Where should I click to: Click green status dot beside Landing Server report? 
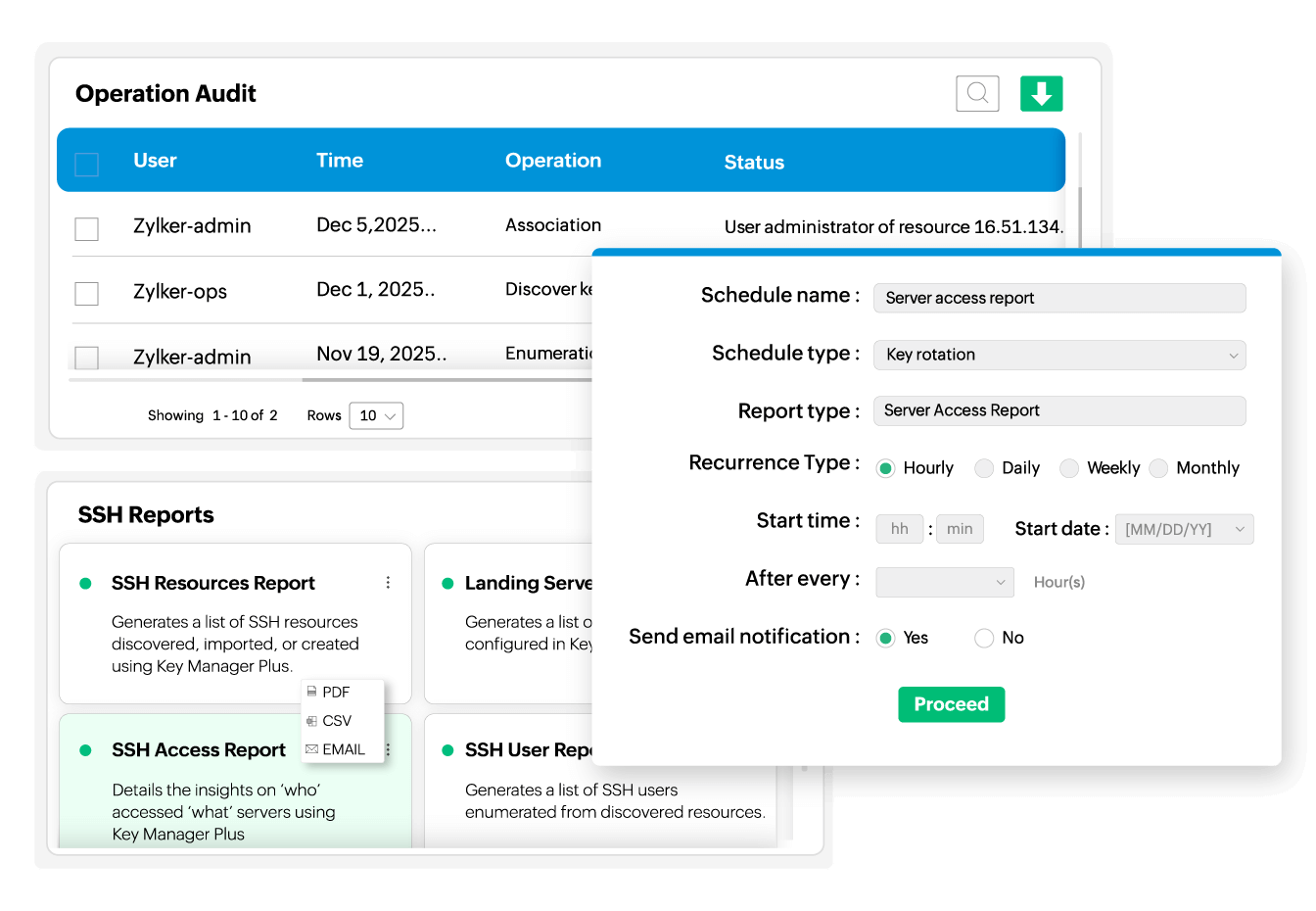click(x=447, y=584)
